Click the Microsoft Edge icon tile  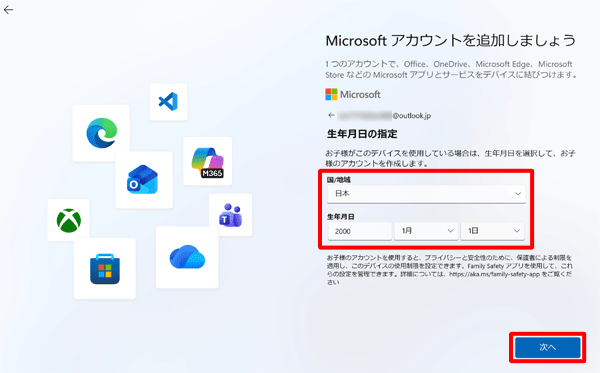(101, 133)
